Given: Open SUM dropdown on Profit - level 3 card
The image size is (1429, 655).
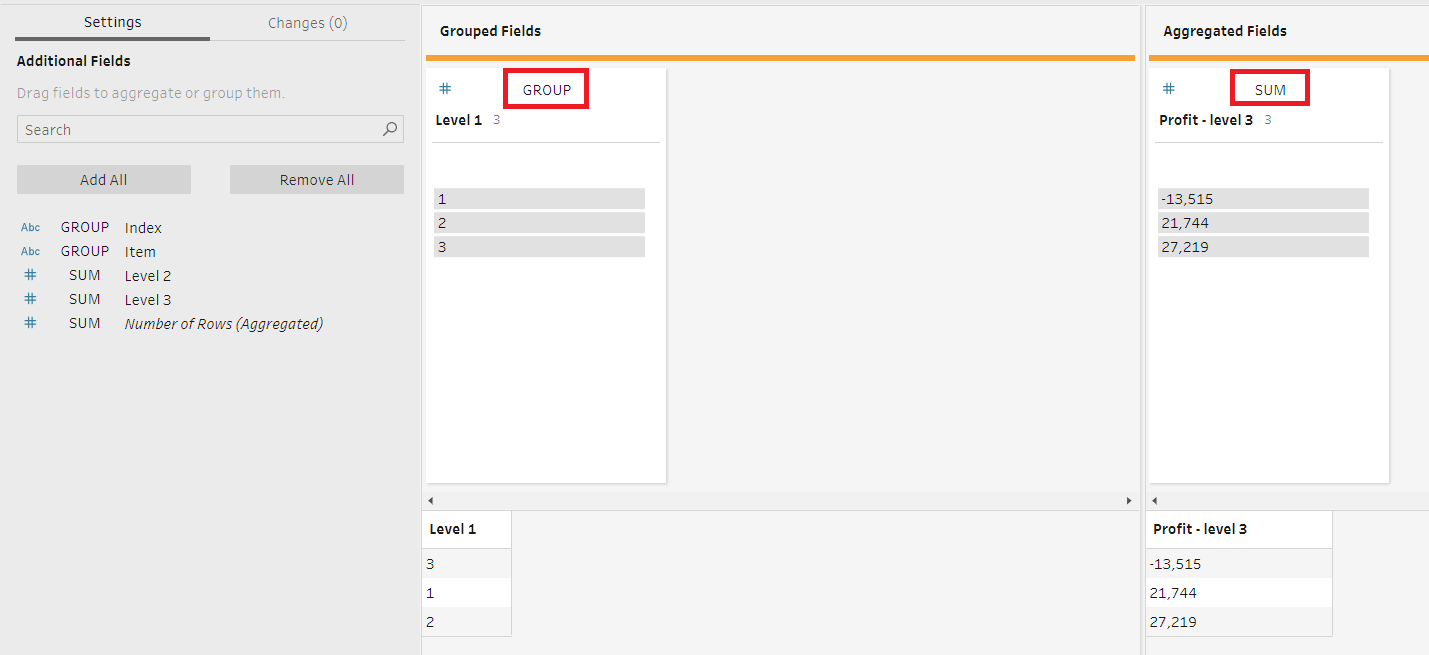Looking at the screenshot, I should tap(1270, 89).
